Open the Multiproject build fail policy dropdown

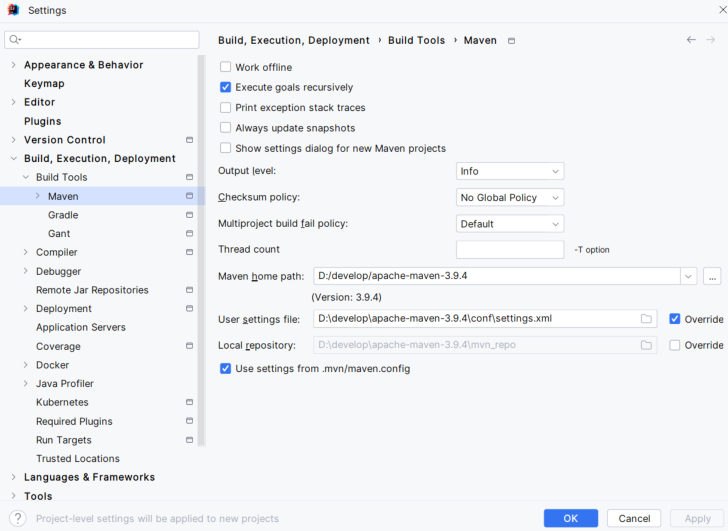510,224
